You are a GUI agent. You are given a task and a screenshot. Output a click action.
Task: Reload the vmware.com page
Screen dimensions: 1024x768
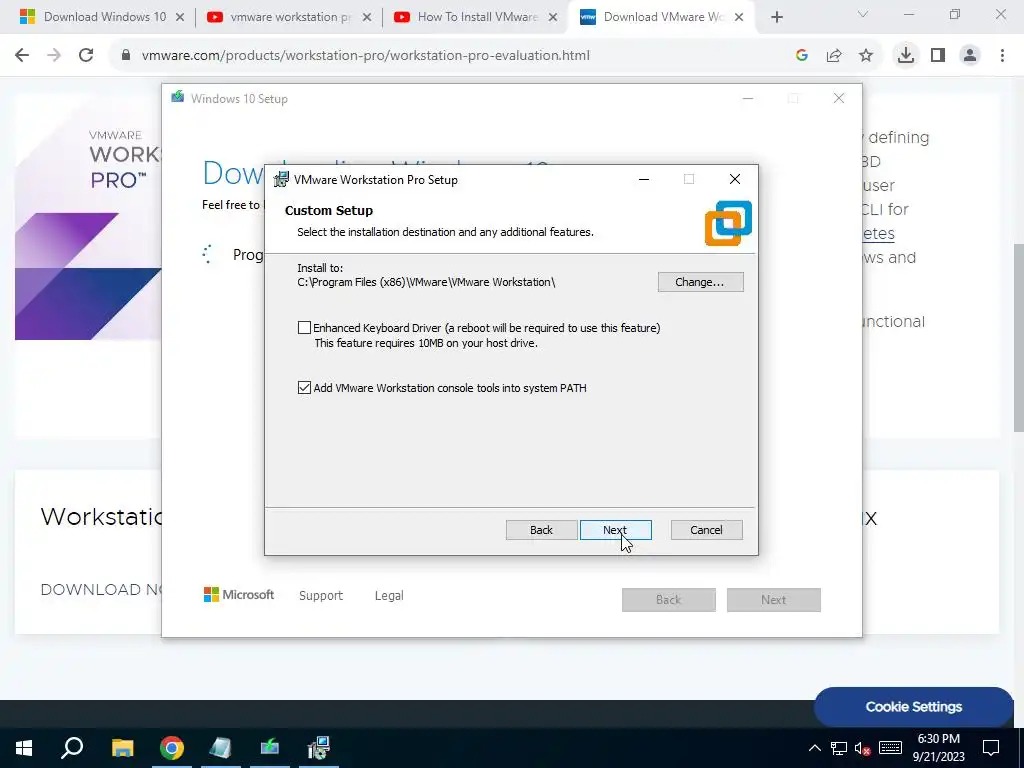point(86,56)
